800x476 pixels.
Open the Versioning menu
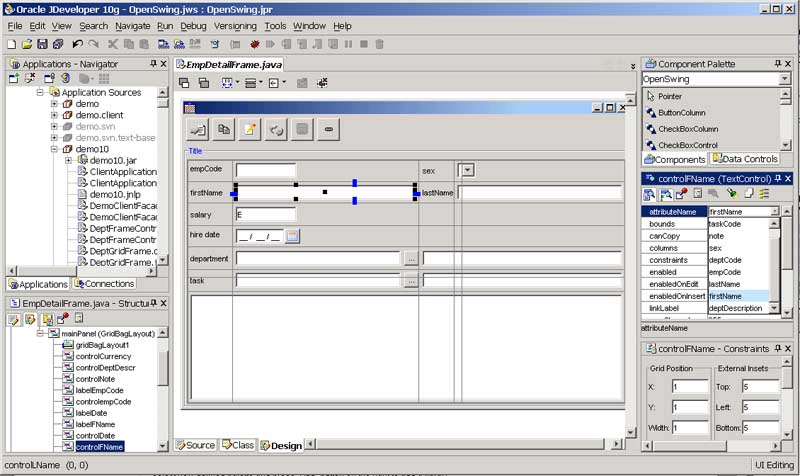[235, 26]
